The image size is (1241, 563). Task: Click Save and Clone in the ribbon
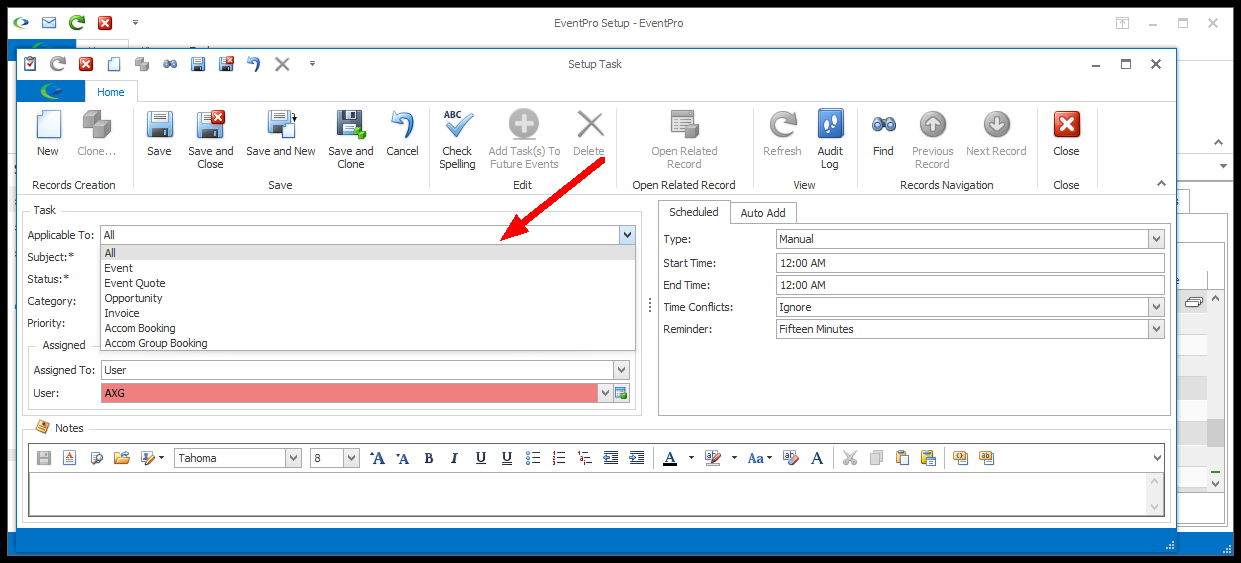[351, 139]
